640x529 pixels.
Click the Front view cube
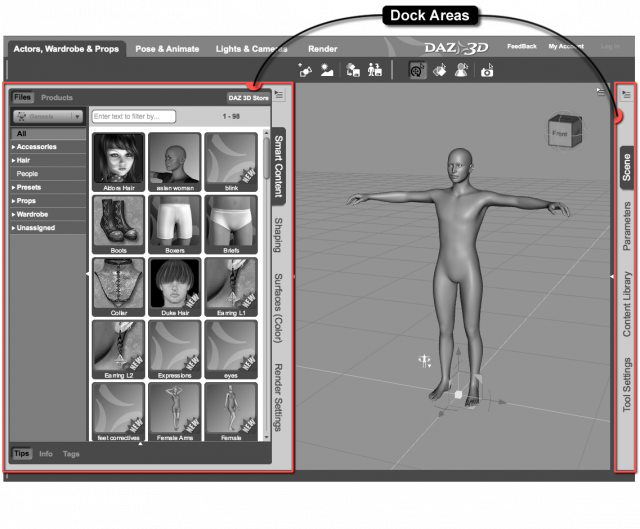564,131
